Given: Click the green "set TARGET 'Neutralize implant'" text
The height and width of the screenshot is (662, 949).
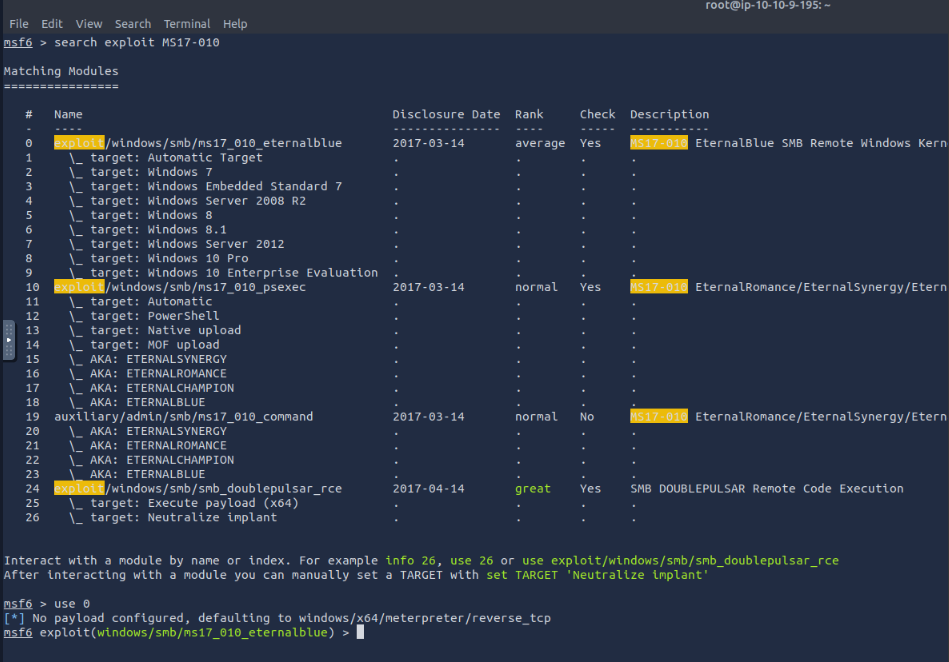Looking at the screenshot, I should (597, 575).
